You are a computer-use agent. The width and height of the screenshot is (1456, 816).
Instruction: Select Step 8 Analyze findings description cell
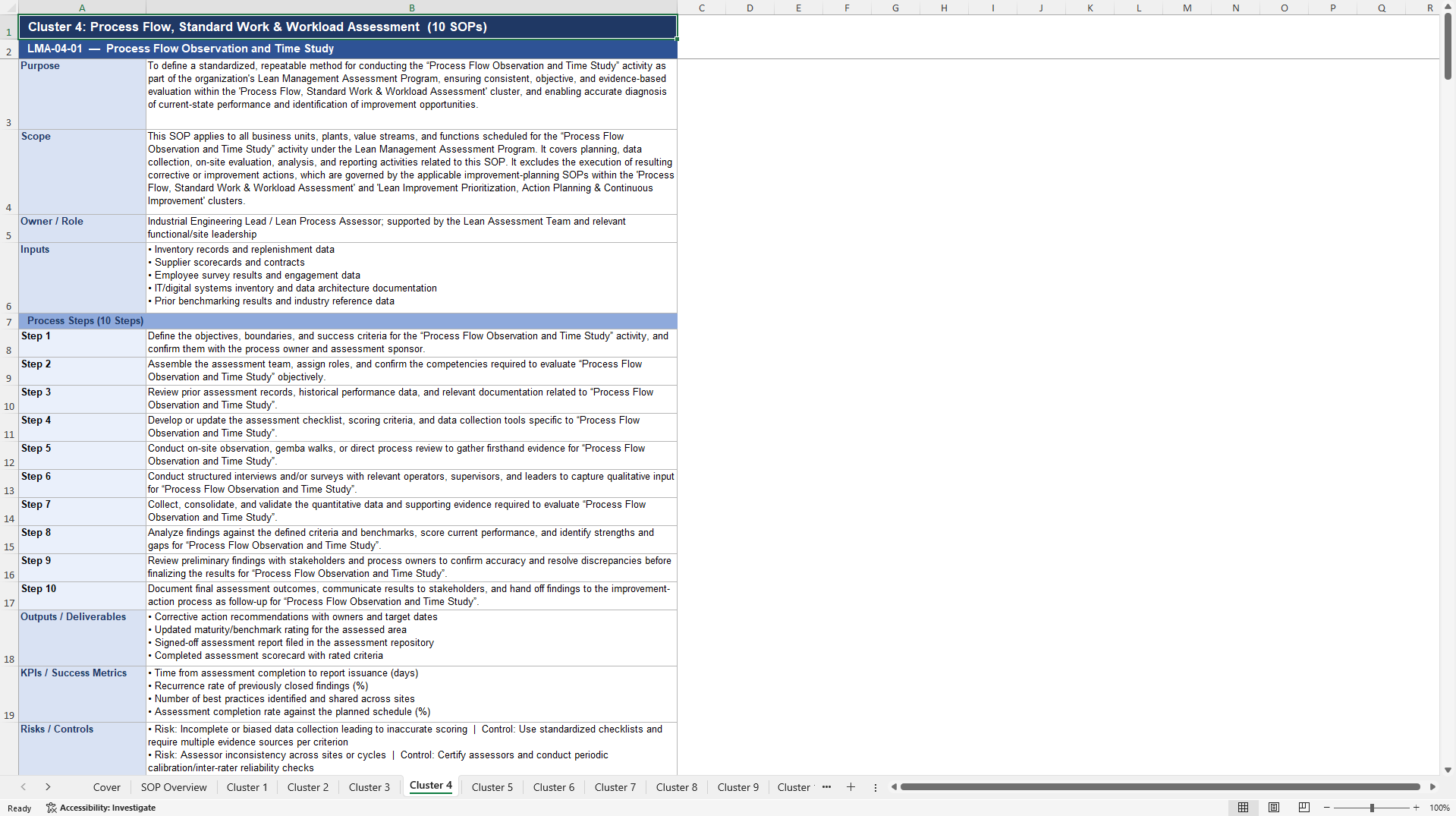(x=411, y=540)
